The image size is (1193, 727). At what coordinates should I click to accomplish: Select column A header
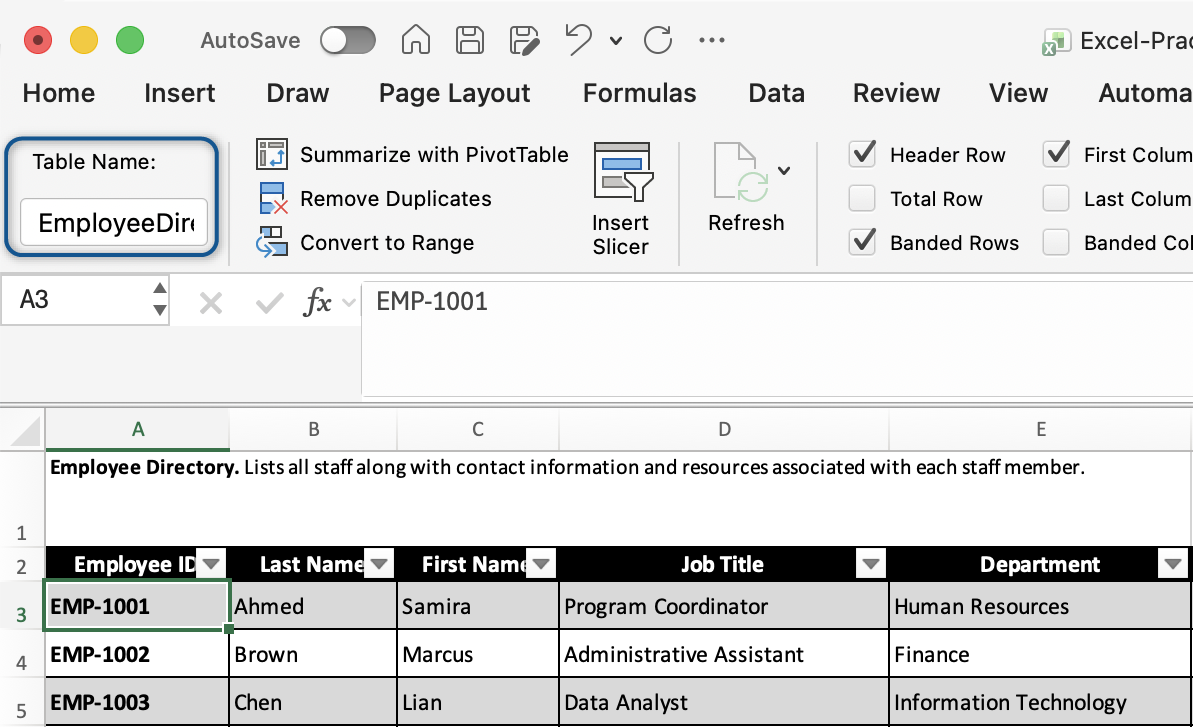coord(138,430)
